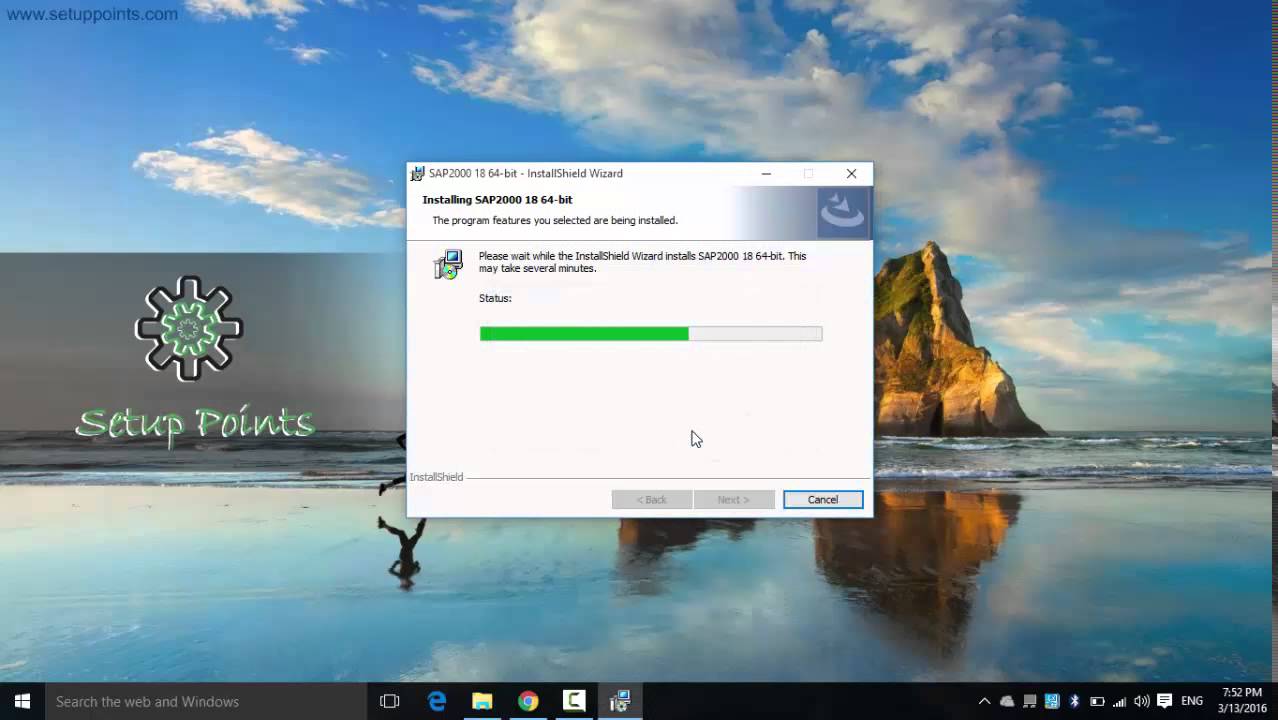The height and width of the screenshot is (720, 1278).
Task: Click the "Please wait while the InstallShield Wizard" message
Action: 642,262
